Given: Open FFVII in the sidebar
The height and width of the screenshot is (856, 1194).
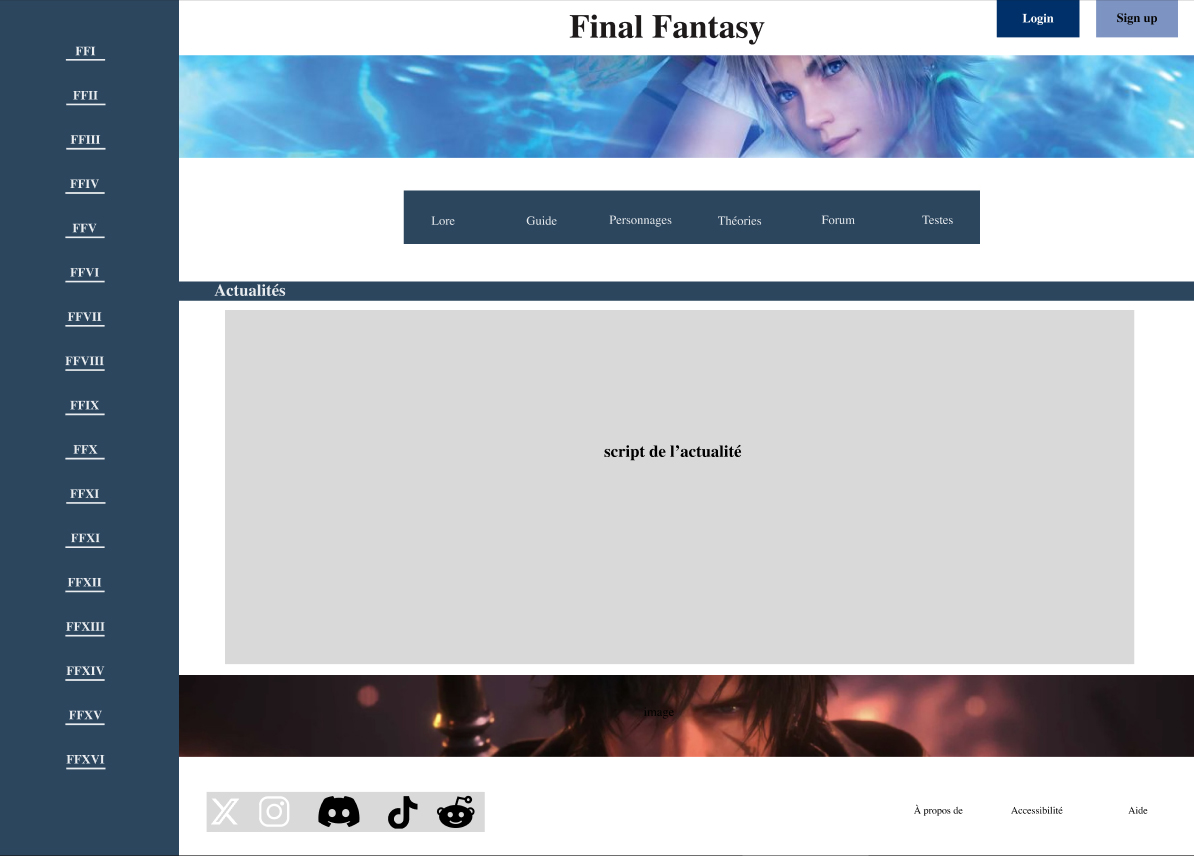Looking at the screenshot, I should coord(85,318).
